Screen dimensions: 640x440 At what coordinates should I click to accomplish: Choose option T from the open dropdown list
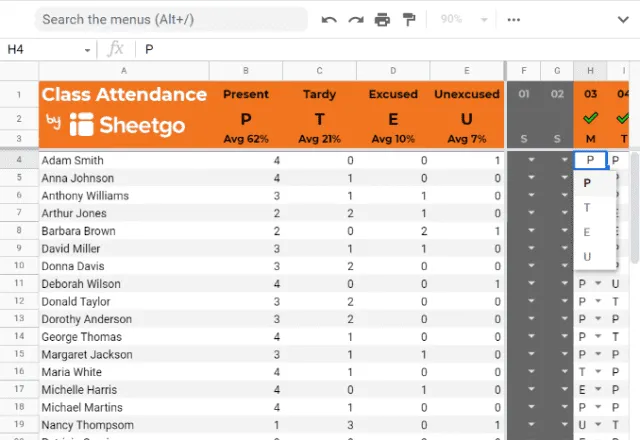(587, 208)
